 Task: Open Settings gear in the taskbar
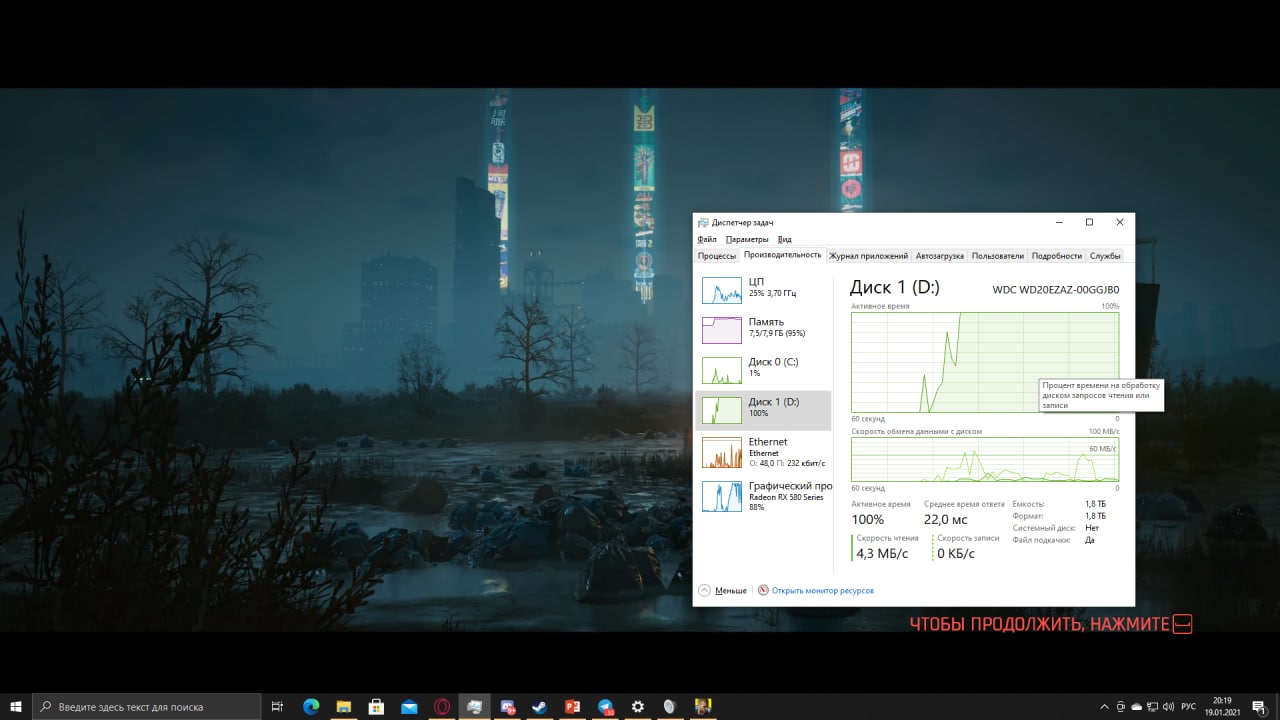click(x=637, y=706)
